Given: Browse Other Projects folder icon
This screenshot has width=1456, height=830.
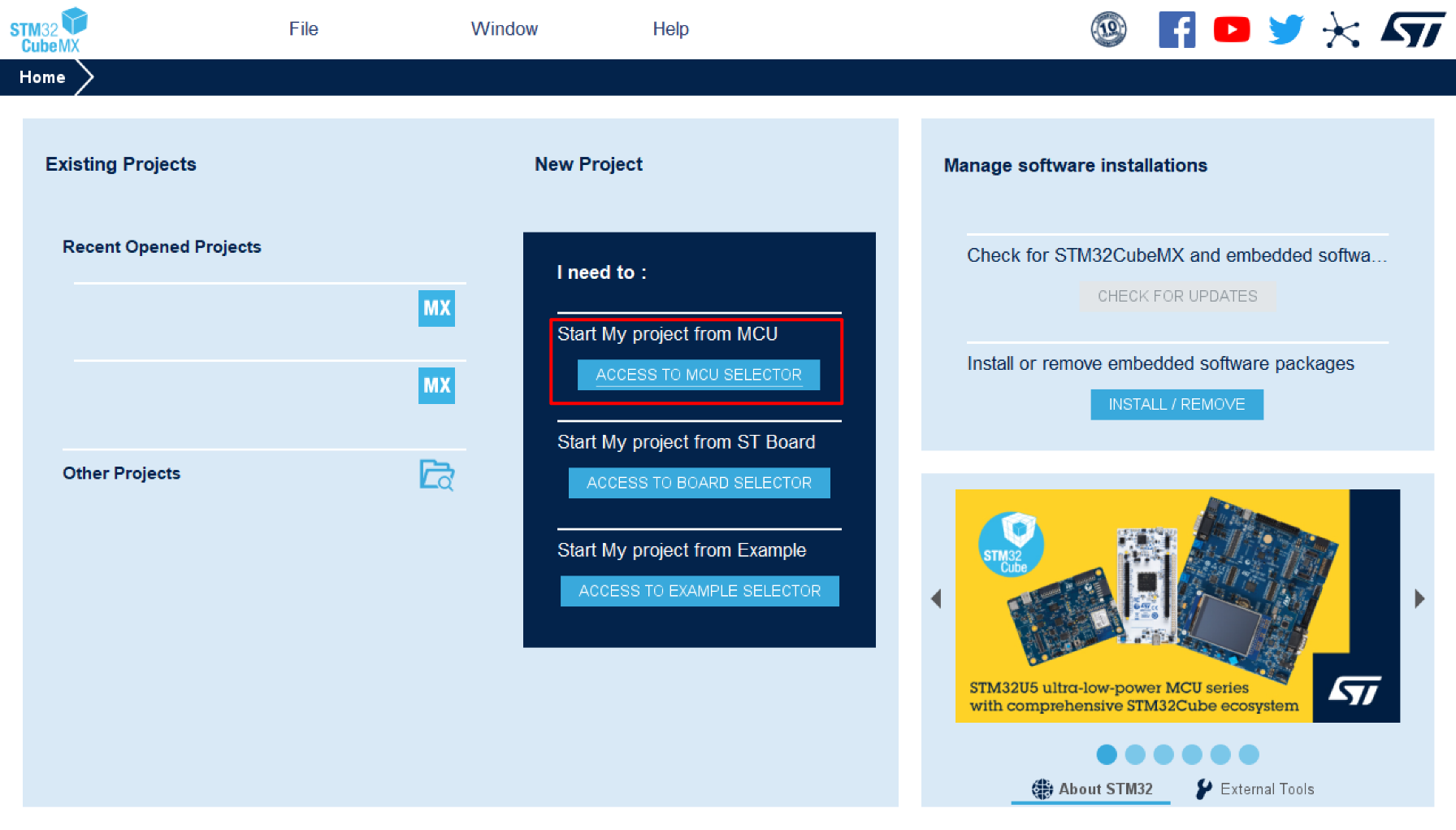Looking at the screenshot, I should click(x=436, y=475).
